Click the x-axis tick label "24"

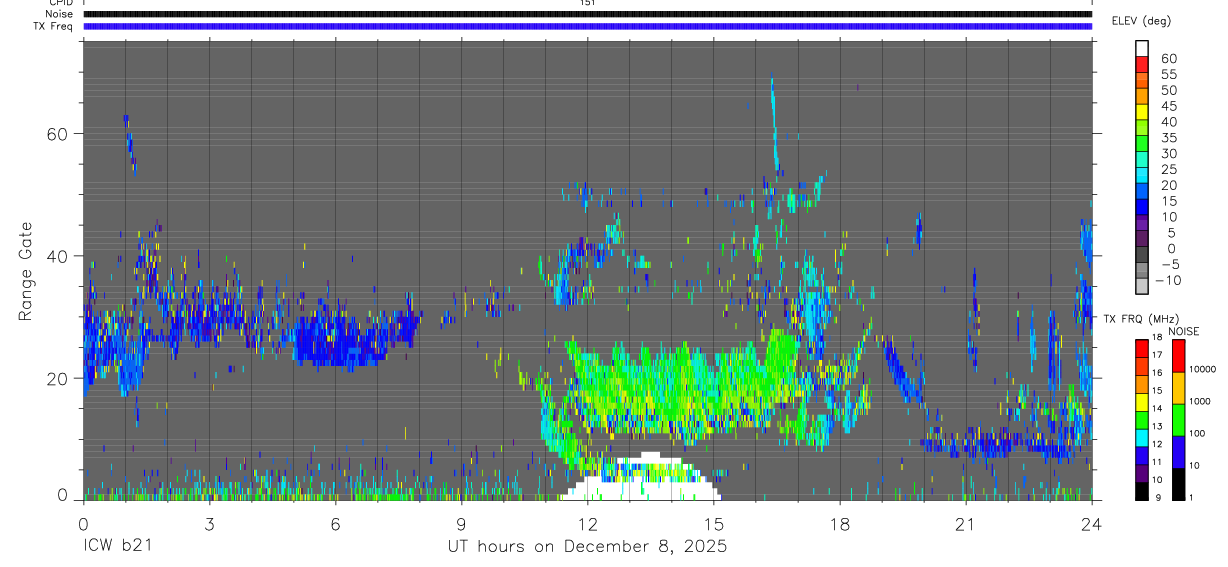tap(1092, 524)
